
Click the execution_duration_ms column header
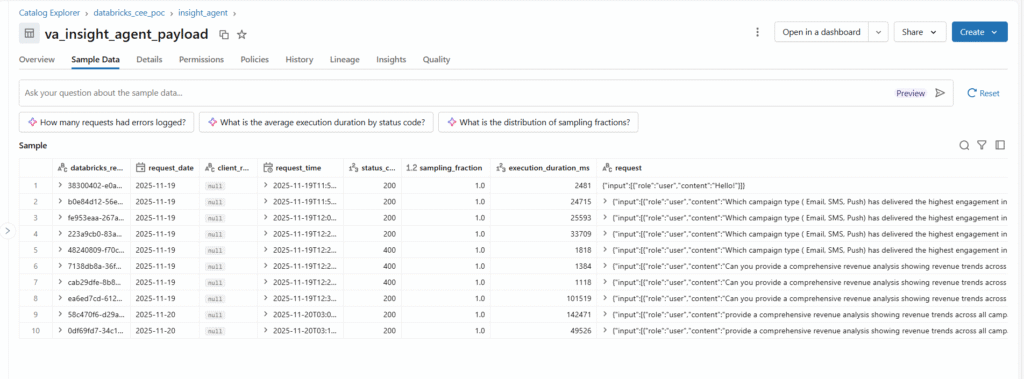[x=543, y=168]
